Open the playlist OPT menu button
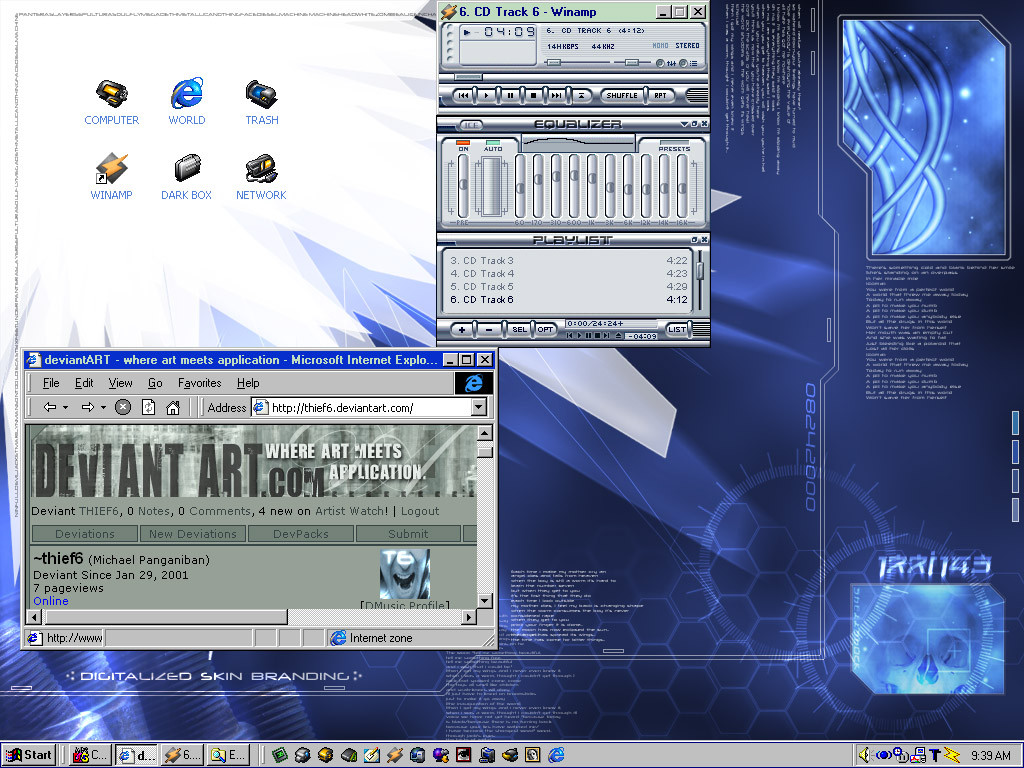The height and width of the screenshot is (768, 1024). pos(545,329)
